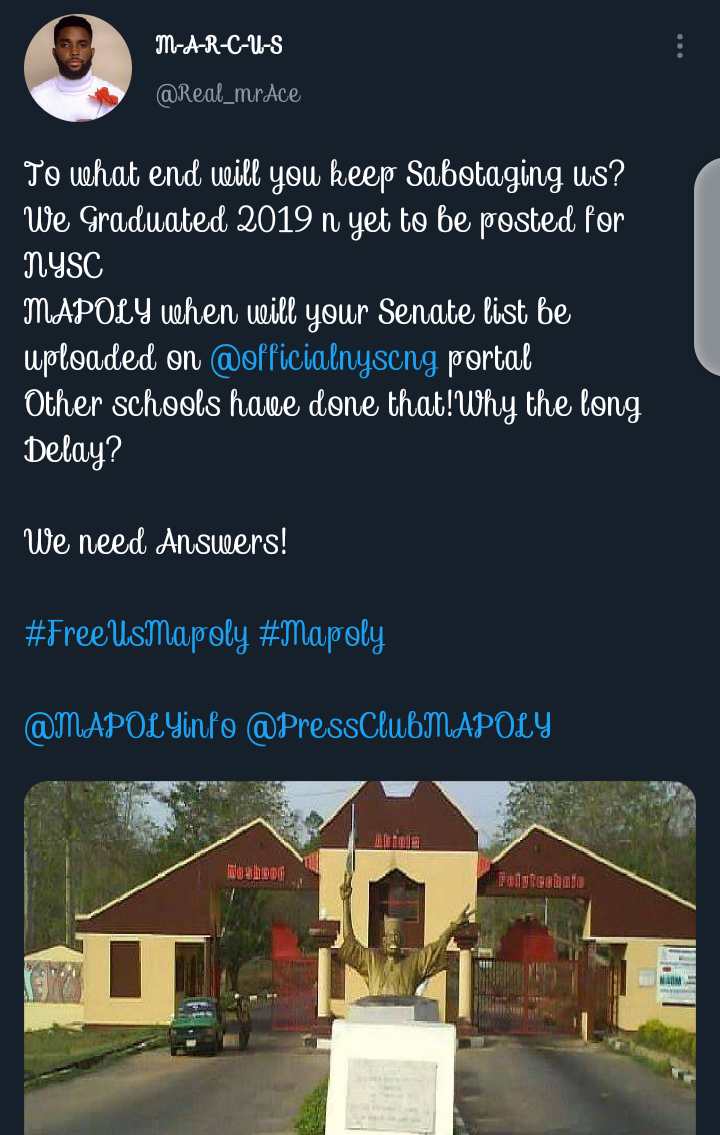Click the green vehicle in the photo

click(196, 1025)
